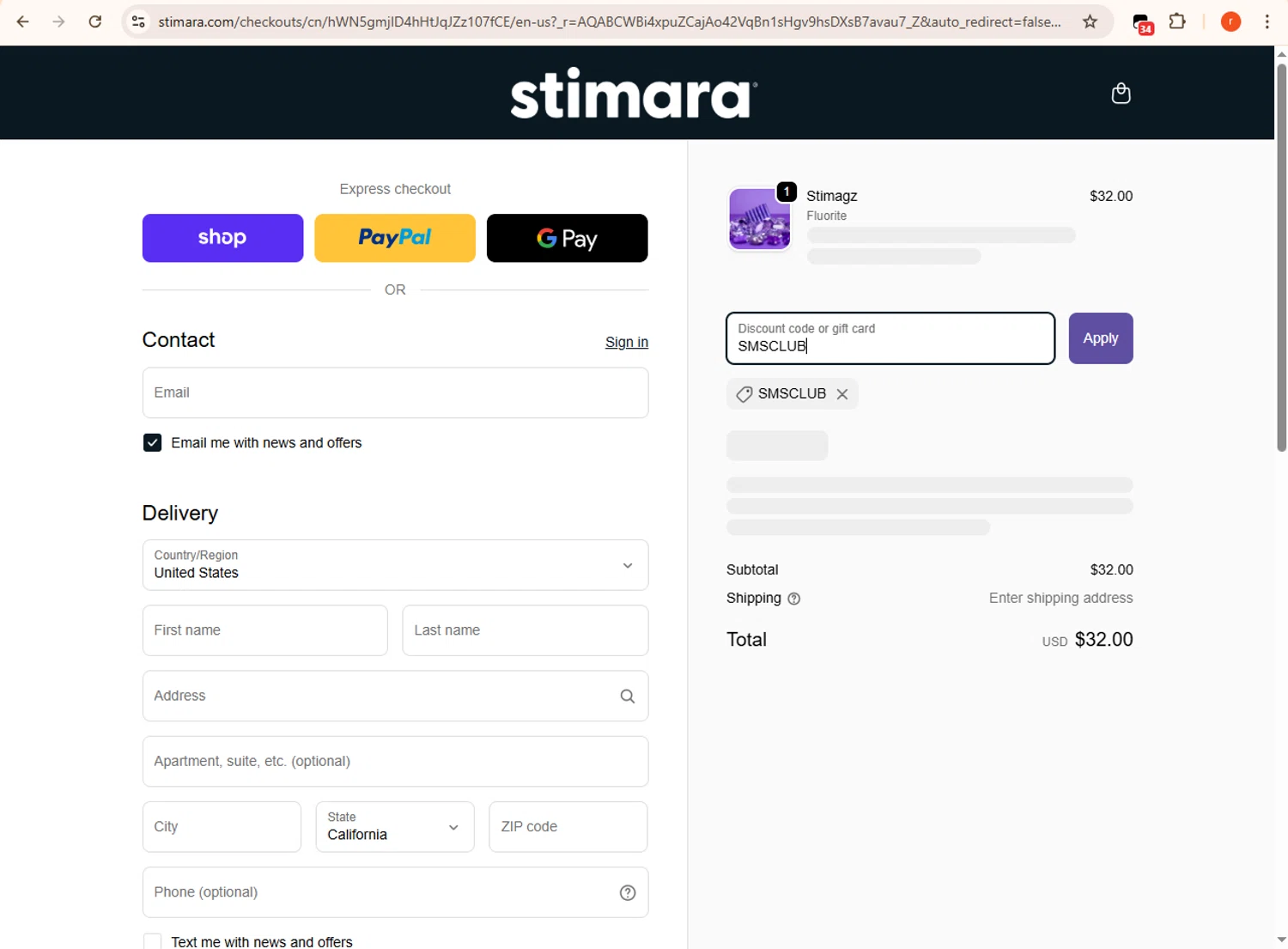Click the ZIP code field
The height and width of the screenshot is (949, 1288).
pos(568,827)
